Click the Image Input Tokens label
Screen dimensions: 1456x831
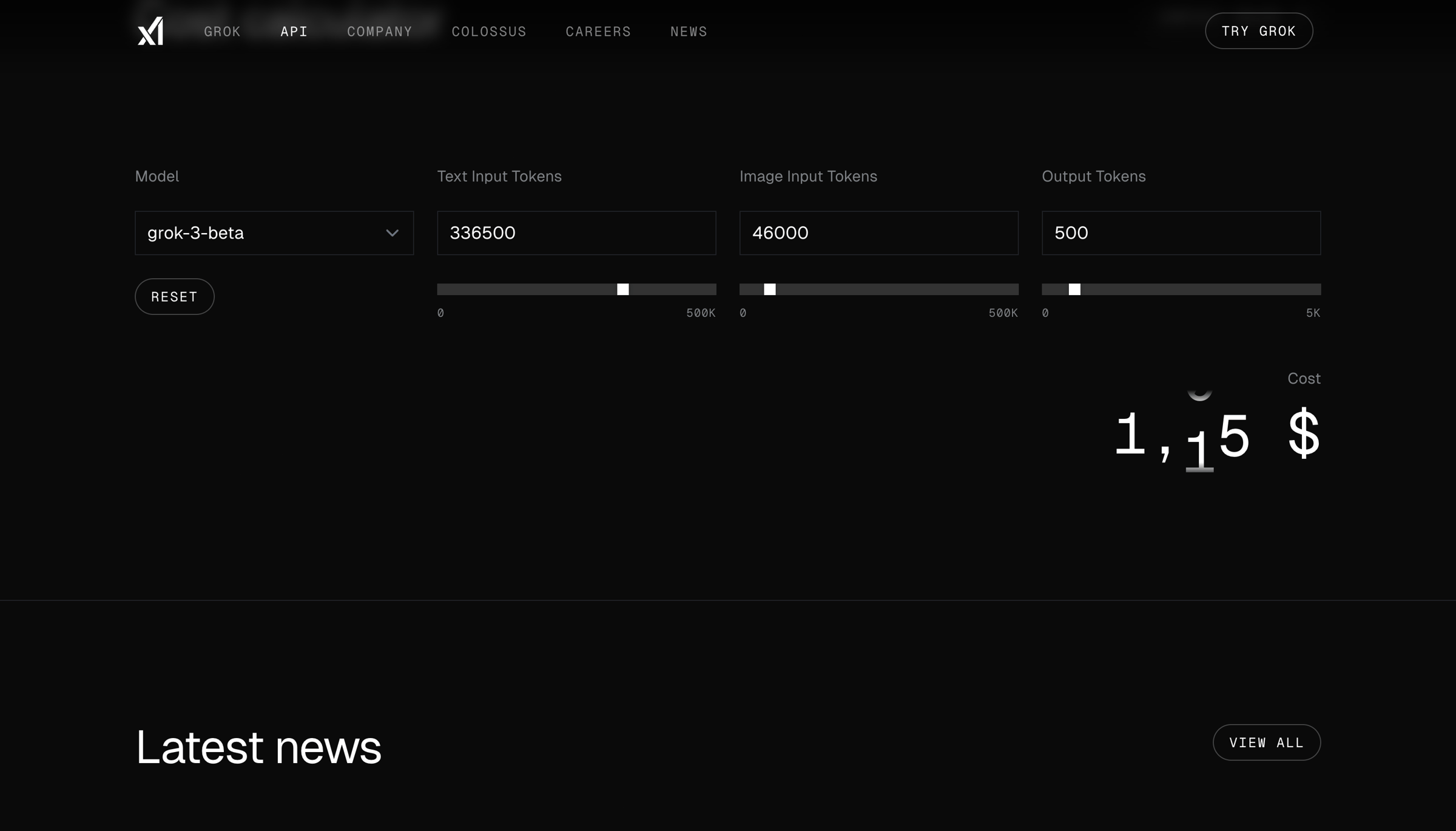click(808, 177)
